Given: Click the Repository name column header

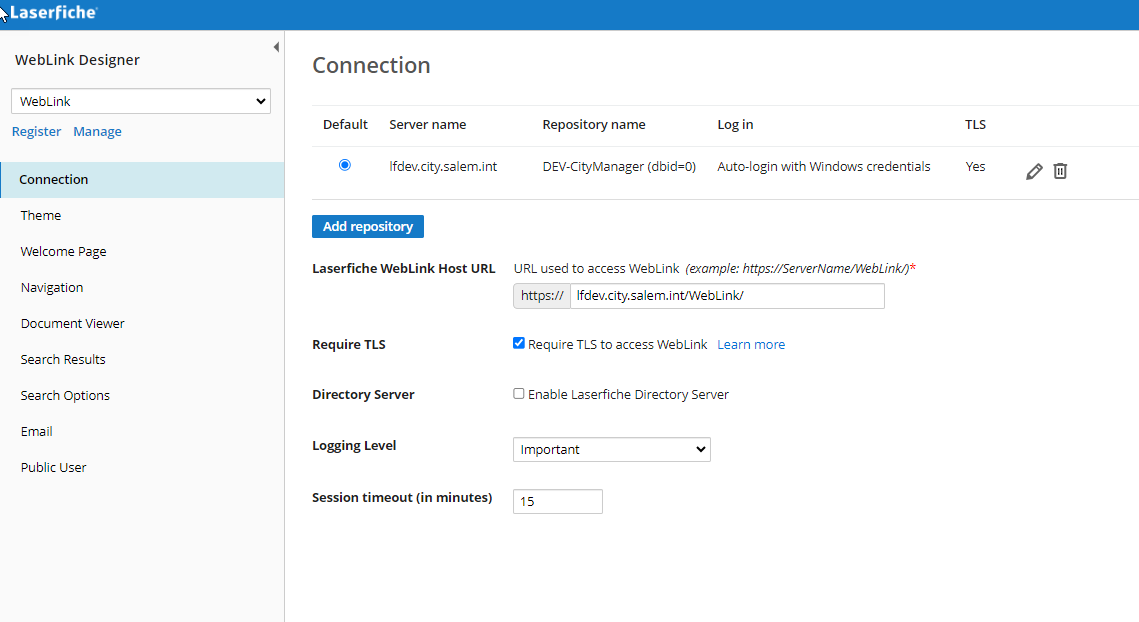Looking at the screenshot, I should click(594, 124).
